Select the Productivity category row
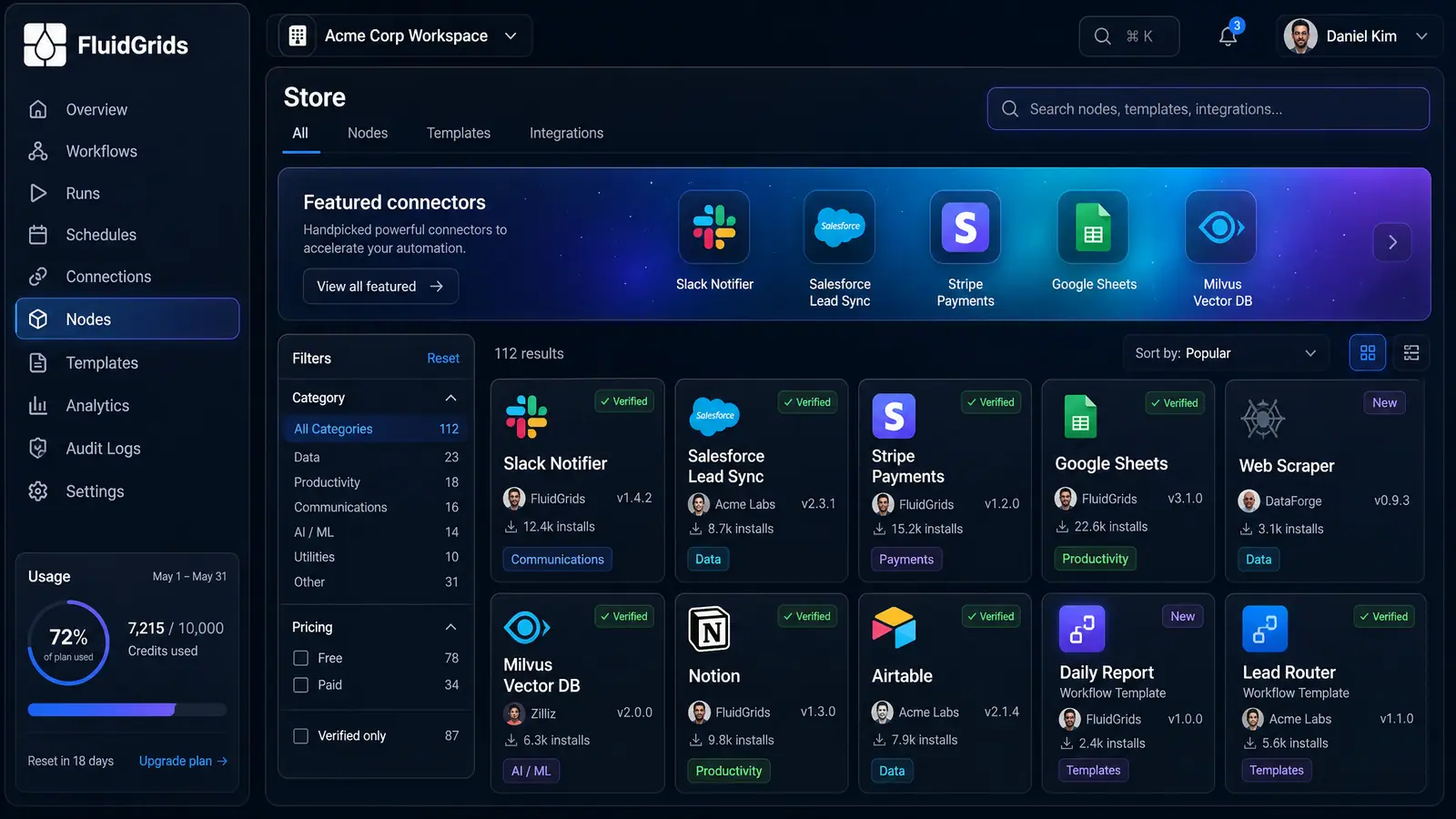1456x819 pixels. [376, 482]
